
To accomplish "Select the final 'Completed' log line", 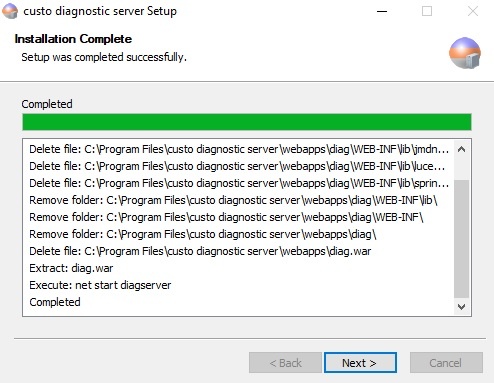I will [55, 302].
